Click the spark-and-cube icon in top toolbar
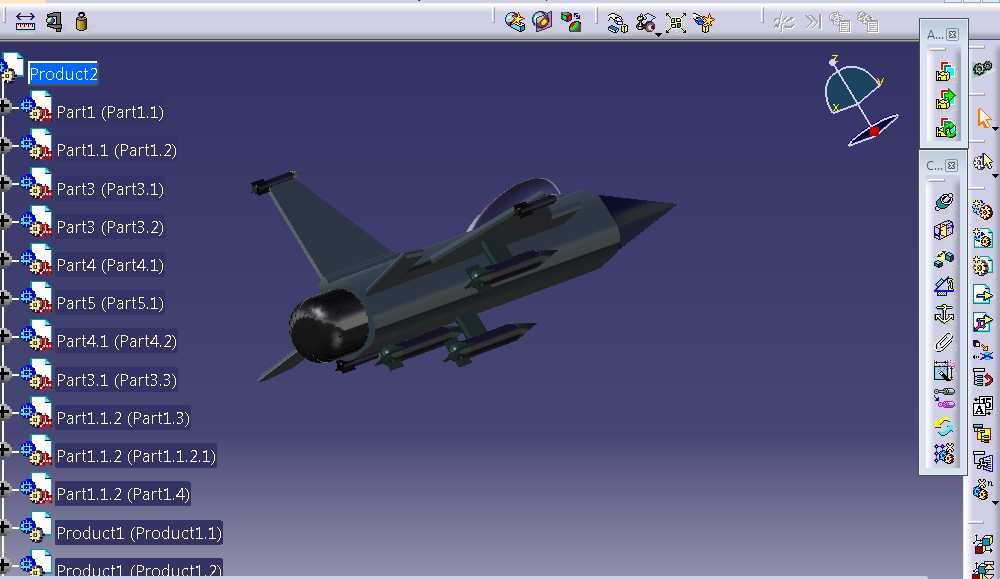 (704, 23)
